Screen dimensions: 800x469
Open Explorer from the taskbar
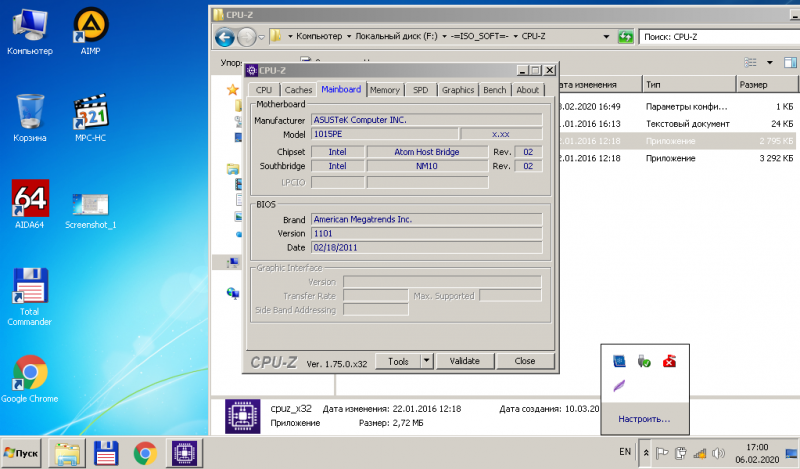(x=67, y=453)
